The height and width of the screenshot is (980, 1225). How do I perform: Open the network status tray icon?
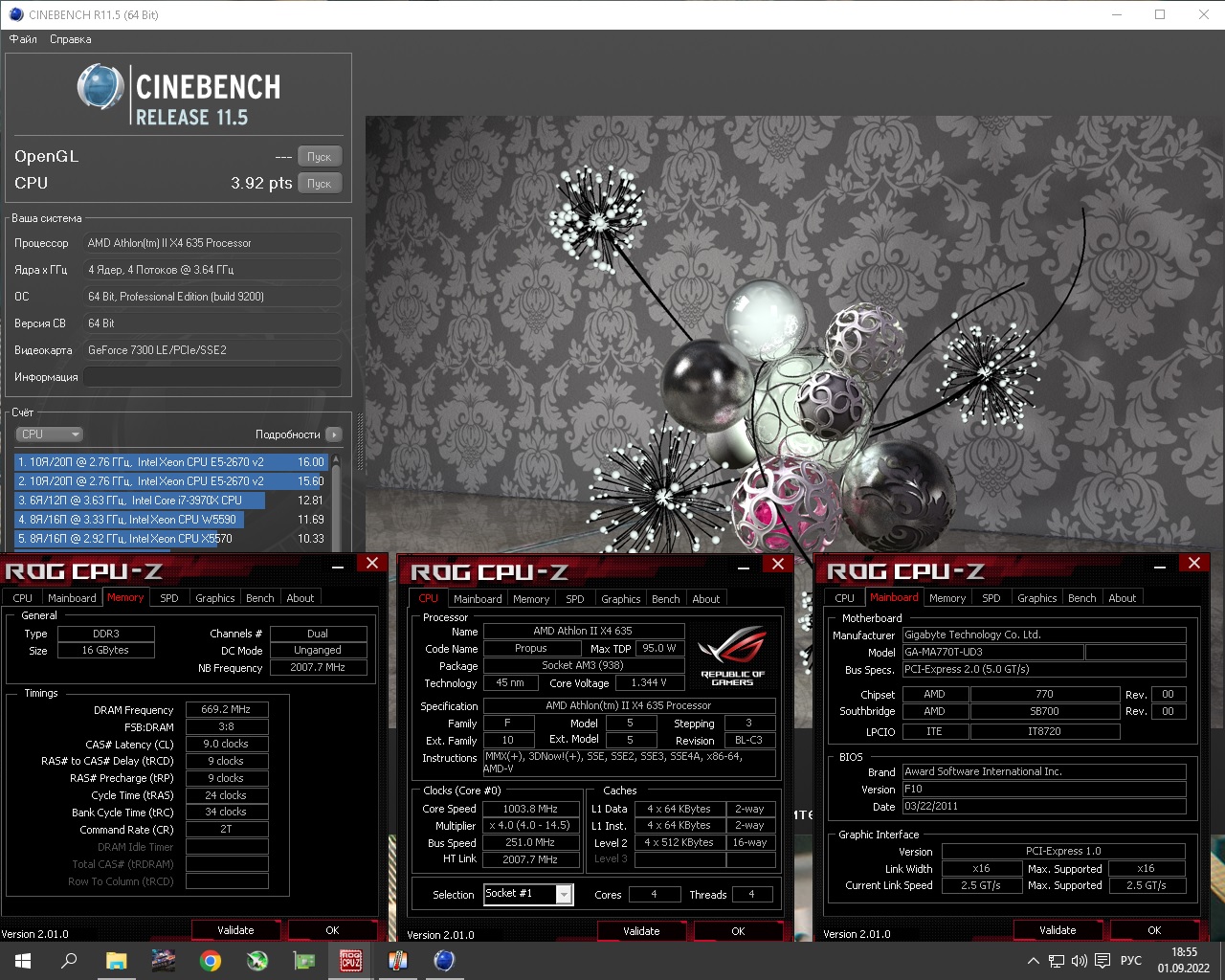click(x=1057, y=961)
